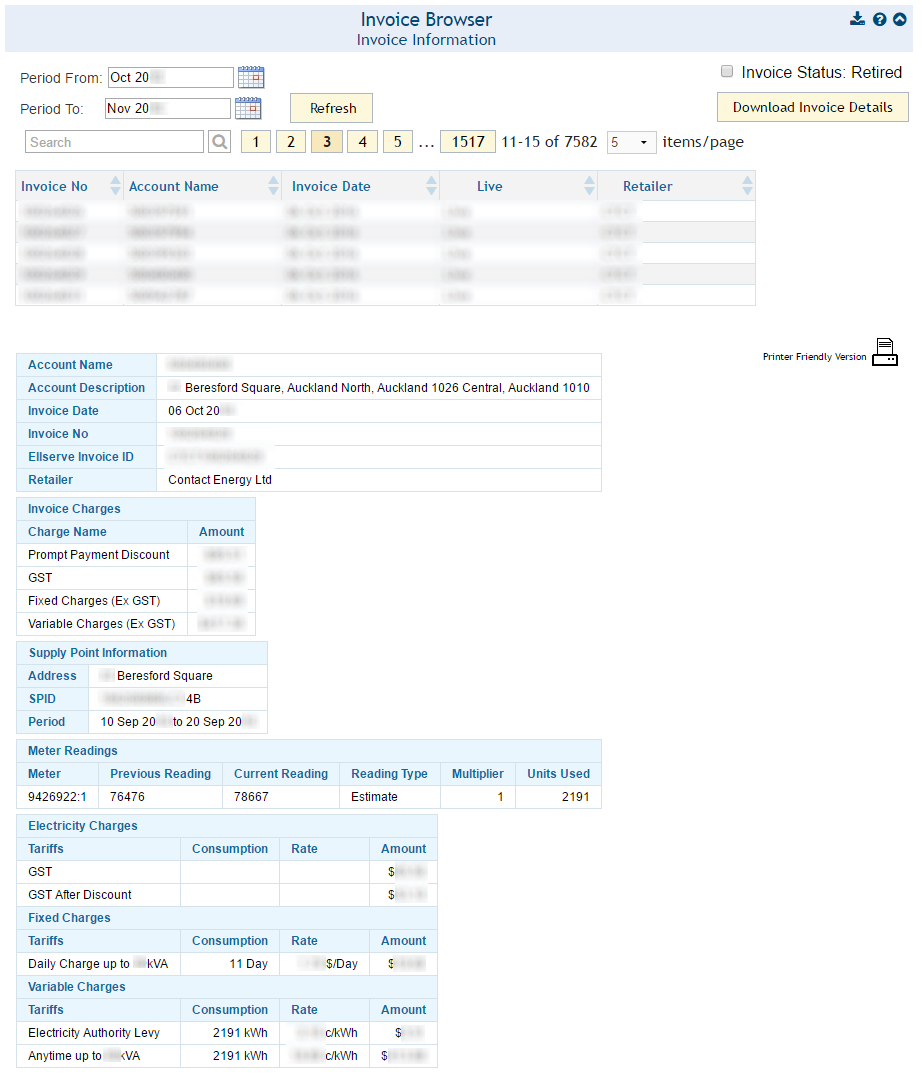Click into the Search field
922x1079 pixels.
click(114, 142)
